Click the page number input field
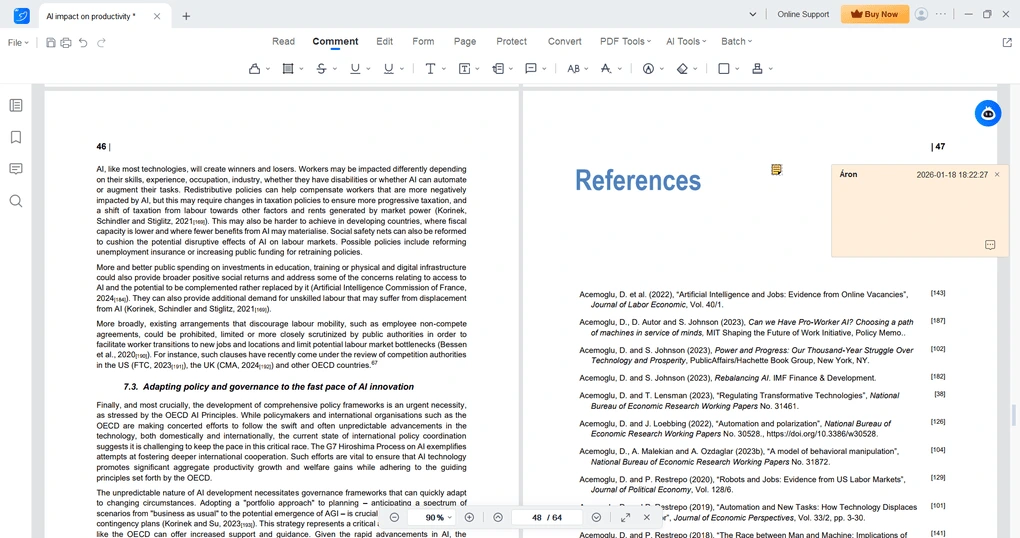Image resolution: width=1020 pixels, height=538 pixels. point(546,517)
